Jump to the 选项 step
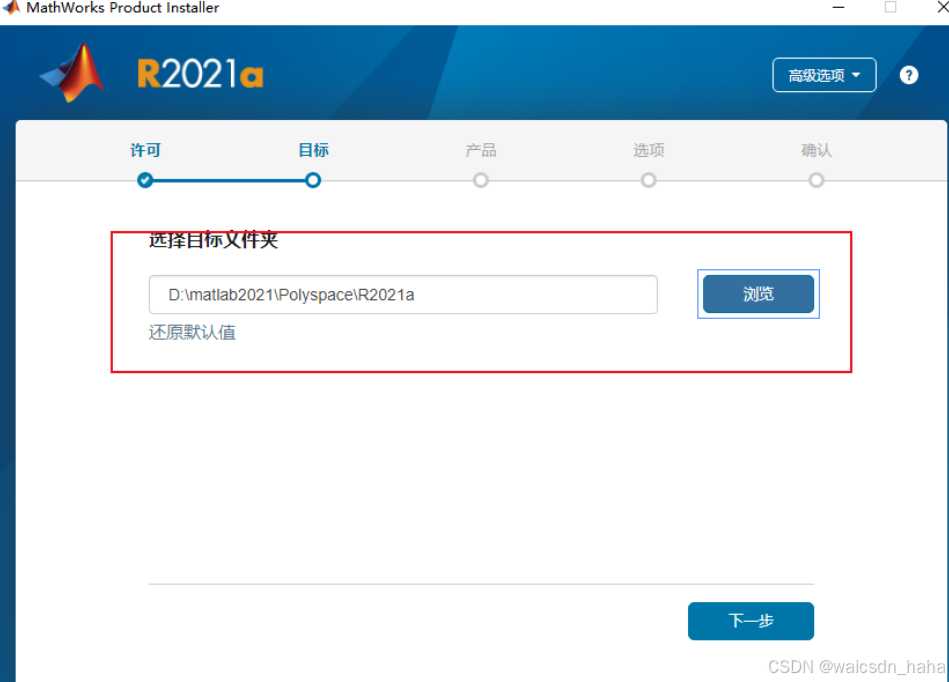 (648, 150)
